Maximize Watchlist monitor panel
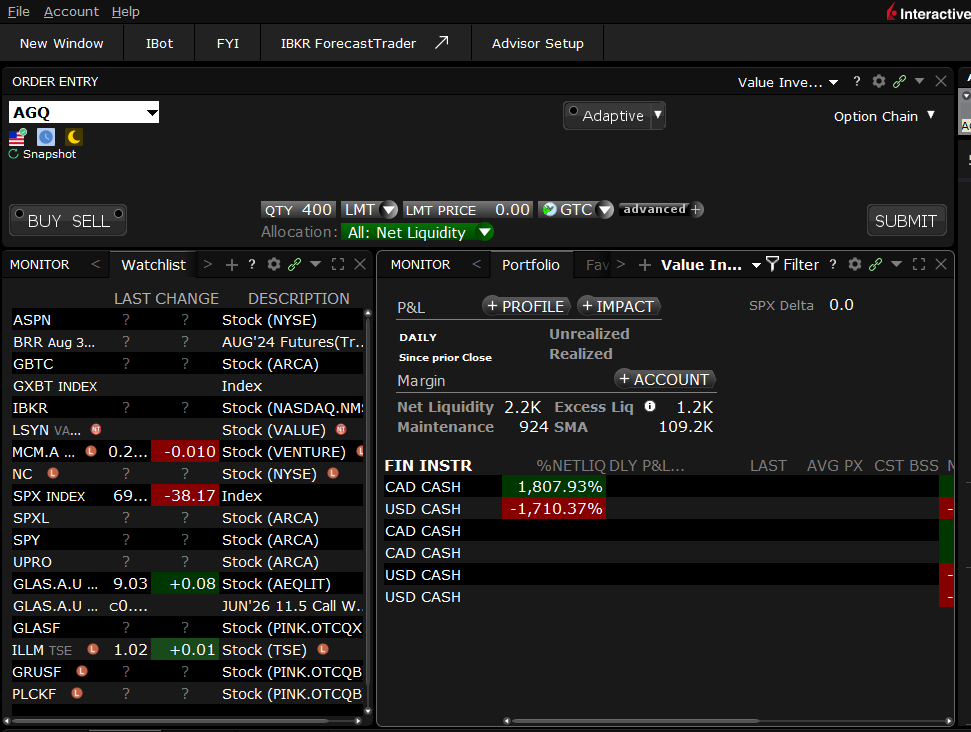The image size is (971, 732). point(338,264)
